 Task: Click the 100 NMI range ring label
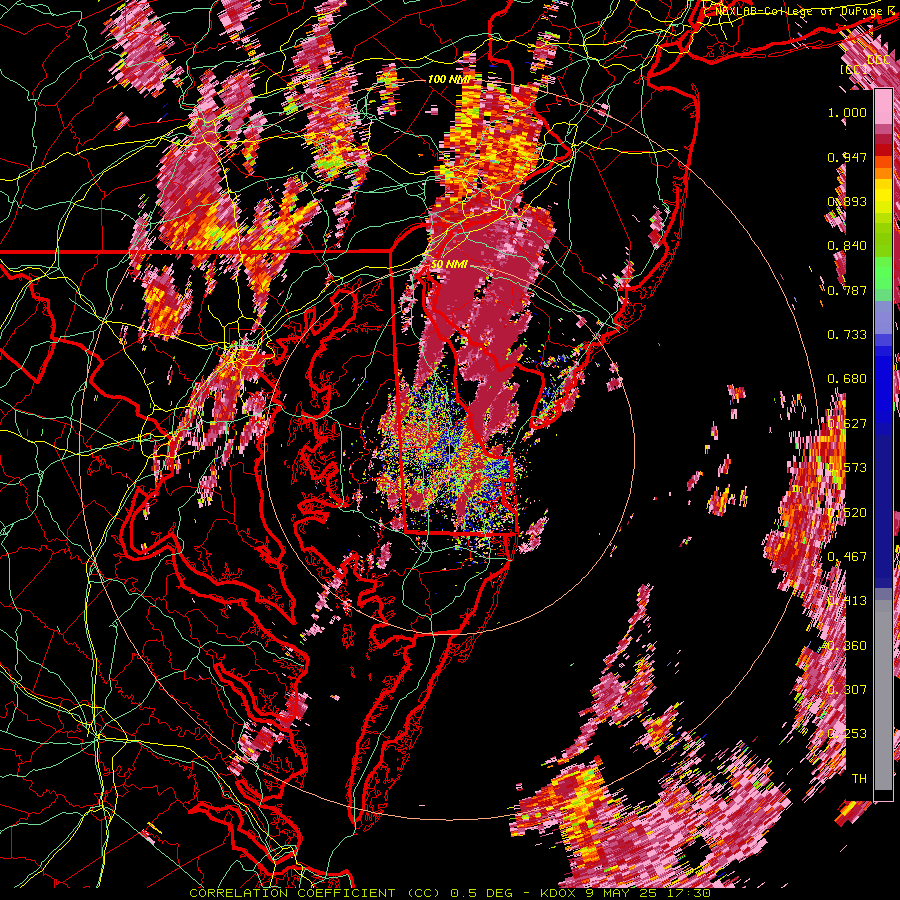tap(449, 79)
